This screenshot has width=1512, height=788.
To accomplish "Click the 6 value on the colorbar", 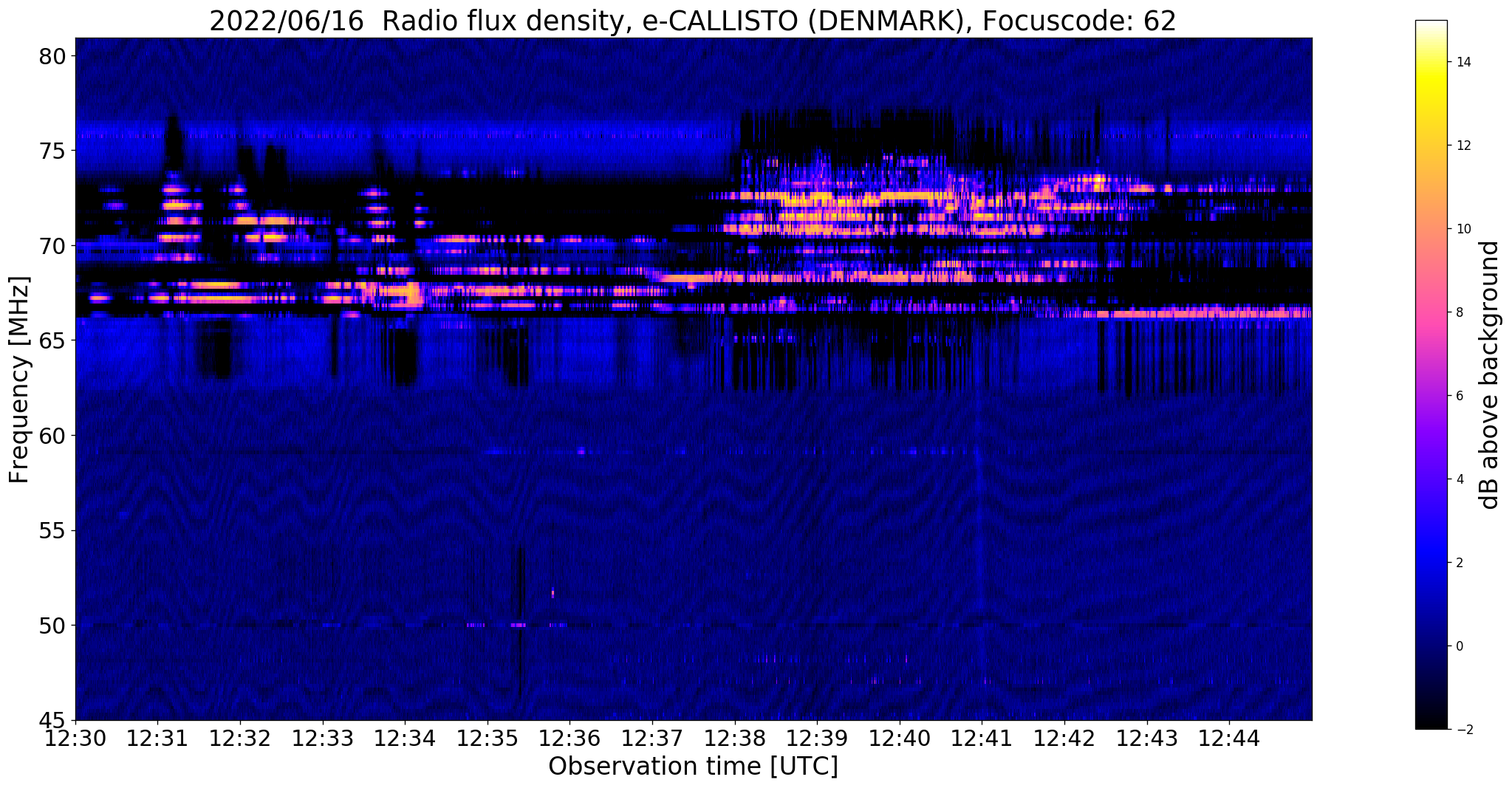I will (1458, 396).
